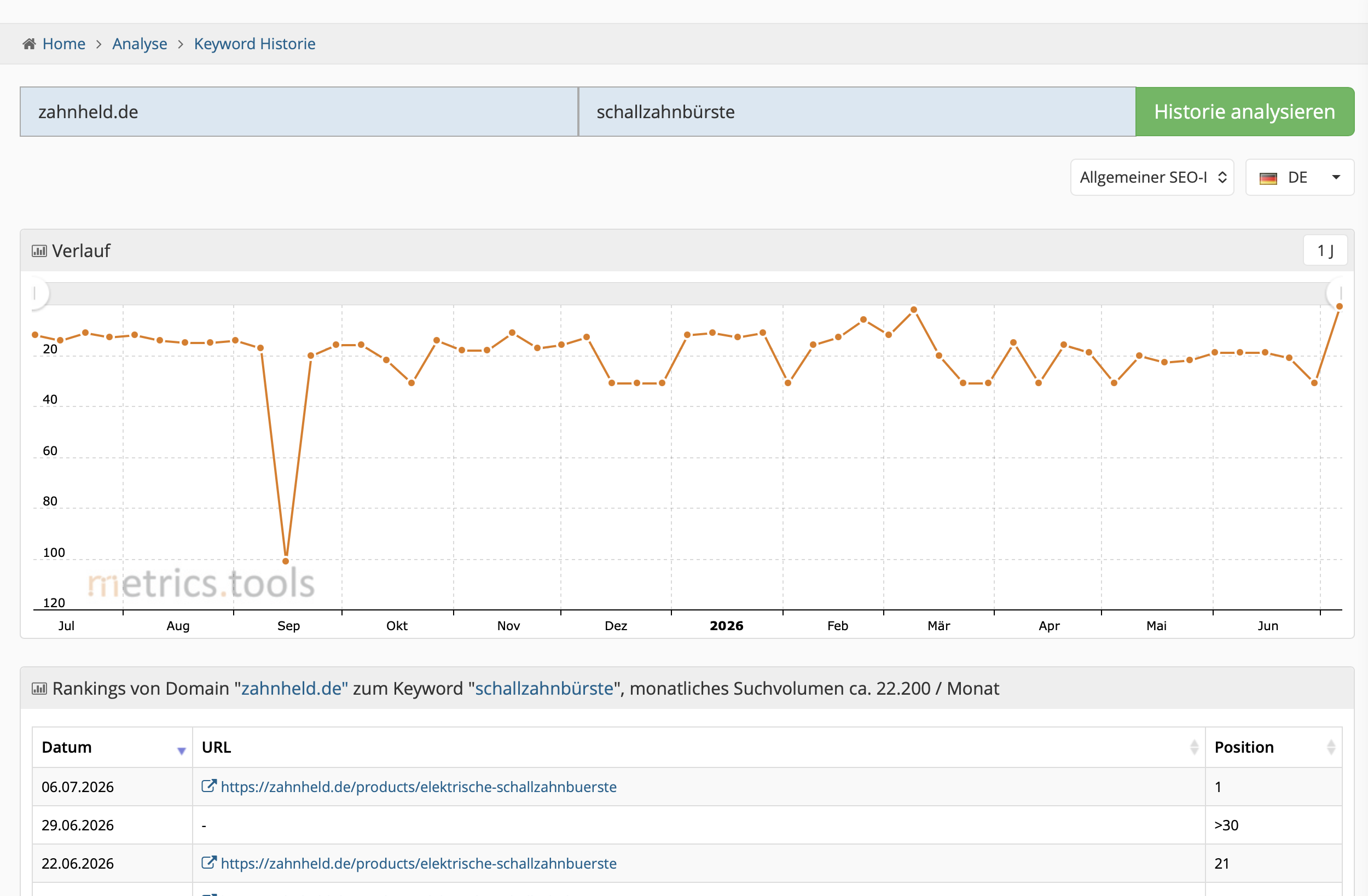Image resolution: width=1368 pixels, height=896 pixels.
Task: Focus the keyword field 'schallzahnbürste'
Action: click(857, 112)
